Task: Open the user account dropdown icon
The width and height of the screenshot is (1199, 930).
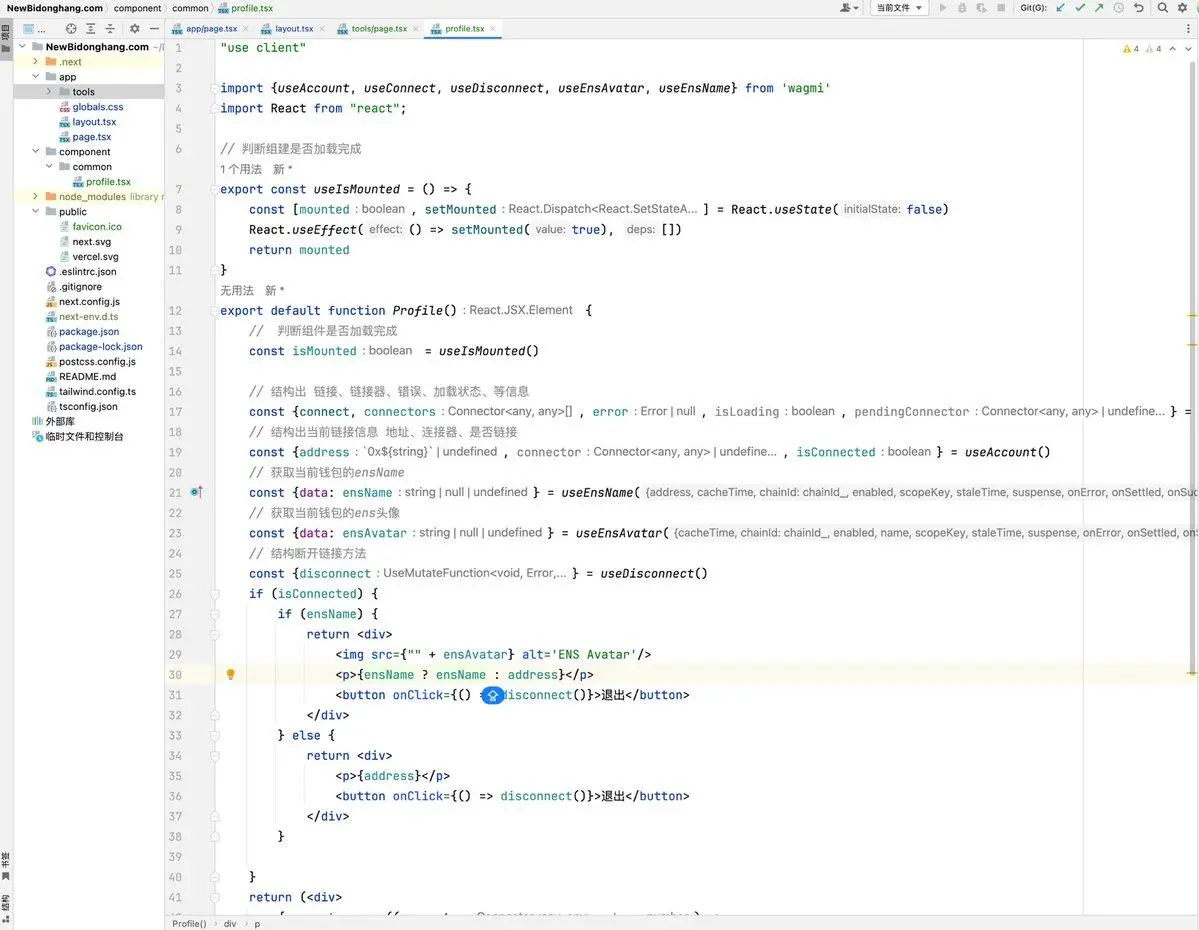Action: tap(849, 8)
